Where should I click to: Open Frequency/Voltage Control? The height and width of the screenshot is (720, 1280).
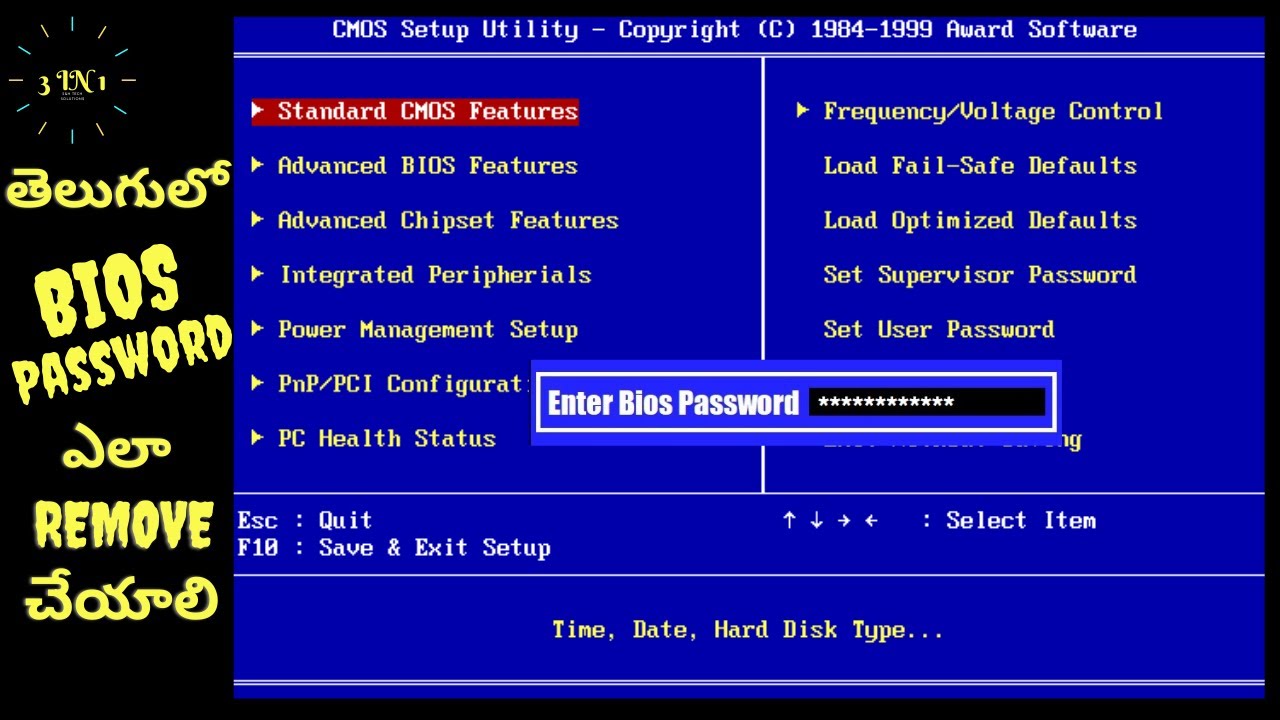click(x=993, y=111)
